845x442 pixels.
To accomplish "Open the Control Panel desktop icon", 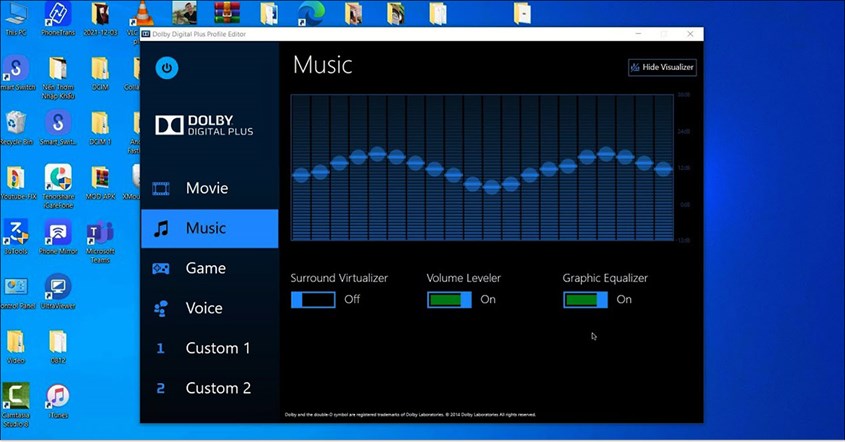I will (16, 293).
